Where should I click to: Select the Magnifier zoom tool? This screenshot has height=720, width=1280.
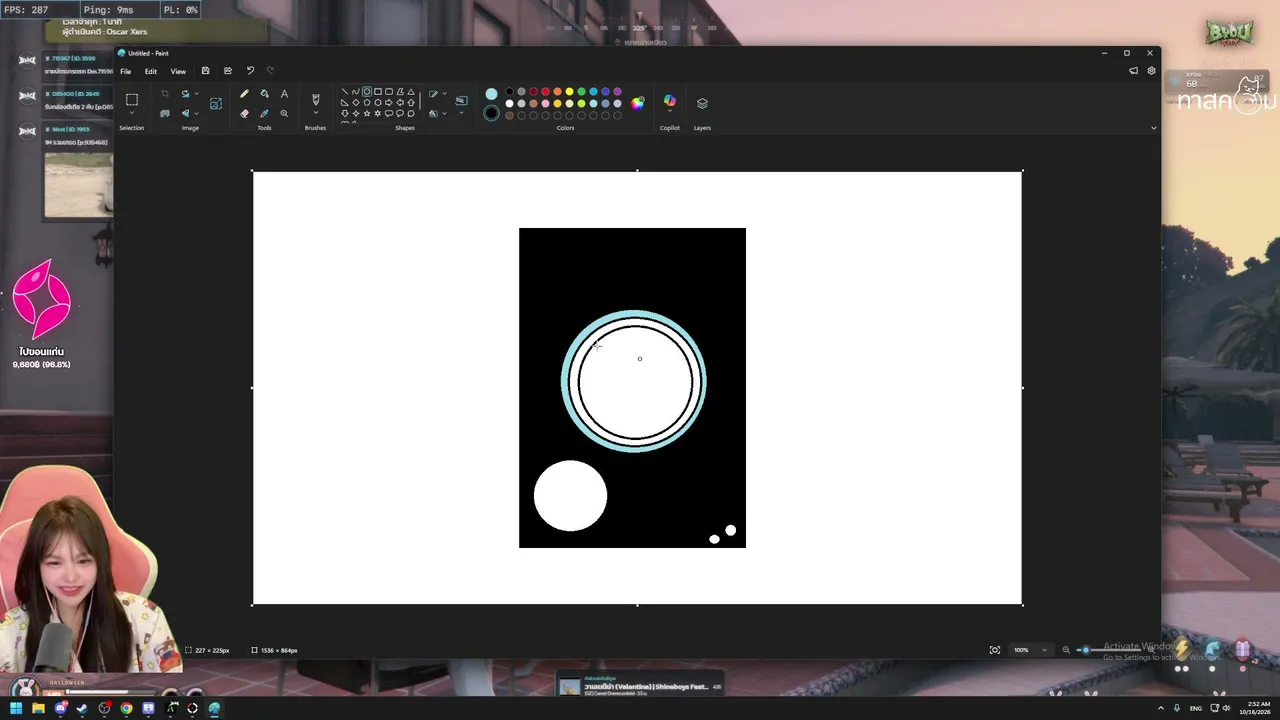tap(284, 113)
